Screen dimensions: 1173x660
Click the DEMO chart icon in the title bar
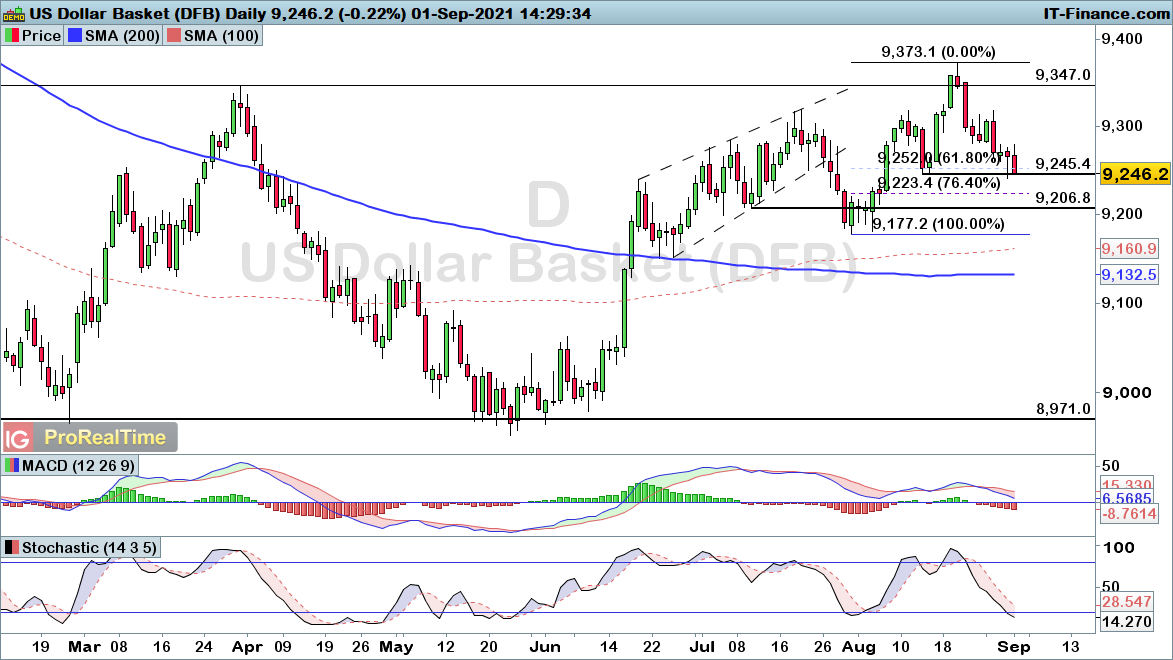point(13,13)
